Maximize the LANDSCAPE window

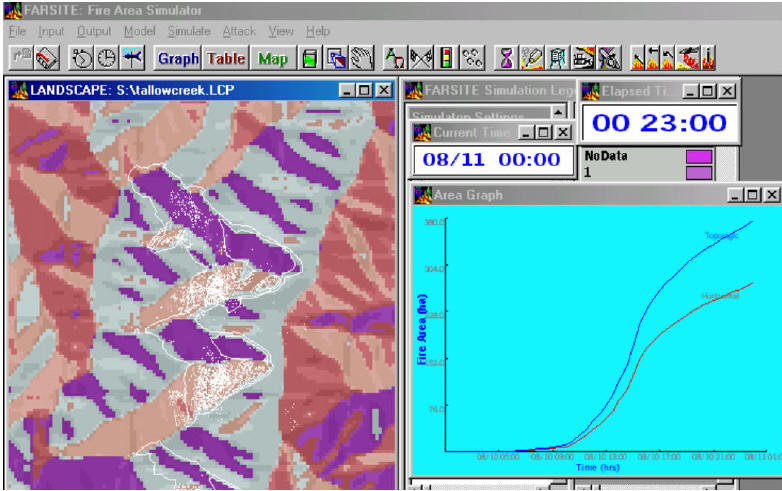(x=365, y=90)
